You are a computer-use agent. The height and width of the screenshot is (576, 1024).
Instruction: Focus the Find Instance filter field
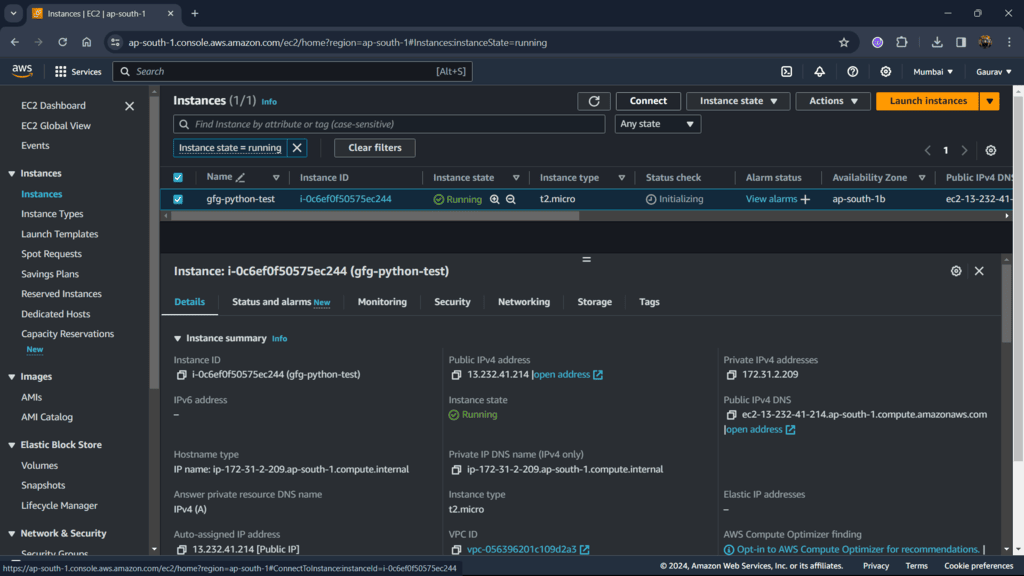pos(389,124)
